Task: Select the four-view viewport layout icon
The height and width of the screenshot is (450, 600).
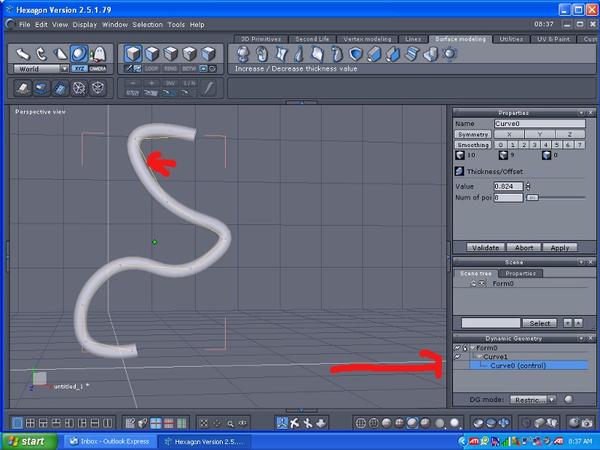Action: tap(30, 423)
